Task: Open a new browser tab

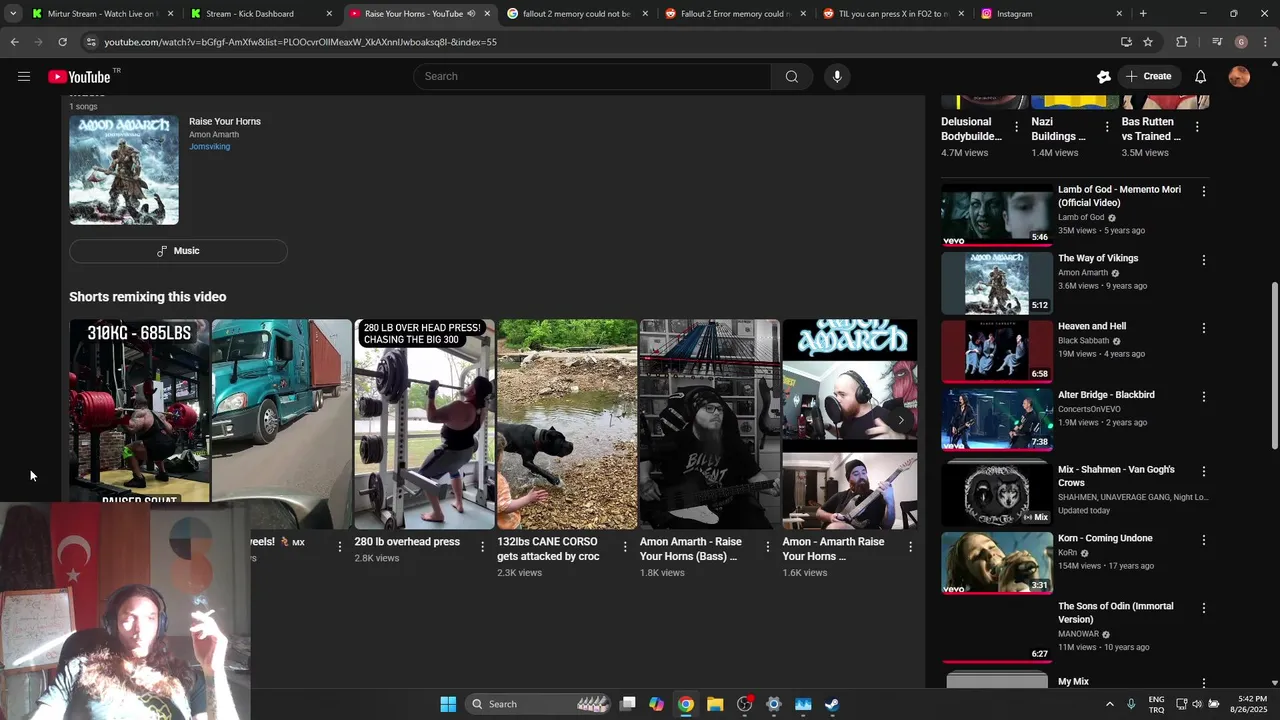Action: tap(1143, 14)
